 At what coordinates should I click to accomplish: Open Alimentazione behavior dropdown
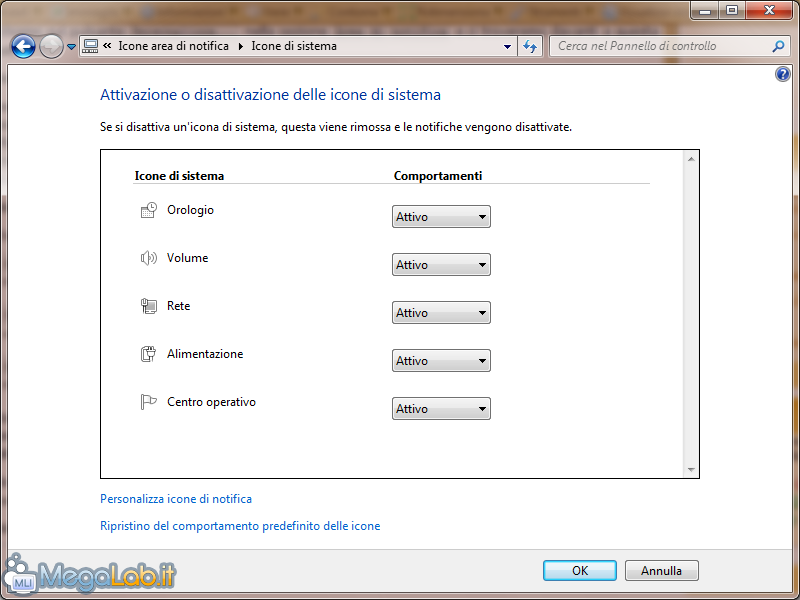441,361
